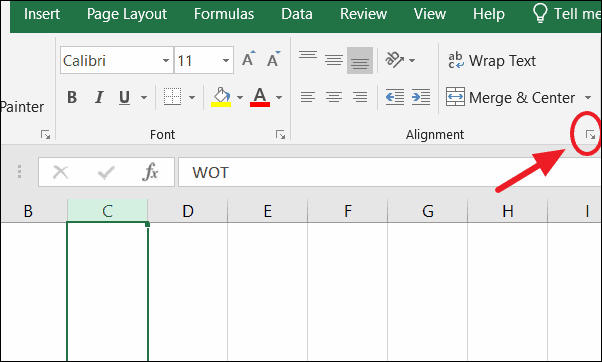Toggle Italic formatting

click(99, 98)
